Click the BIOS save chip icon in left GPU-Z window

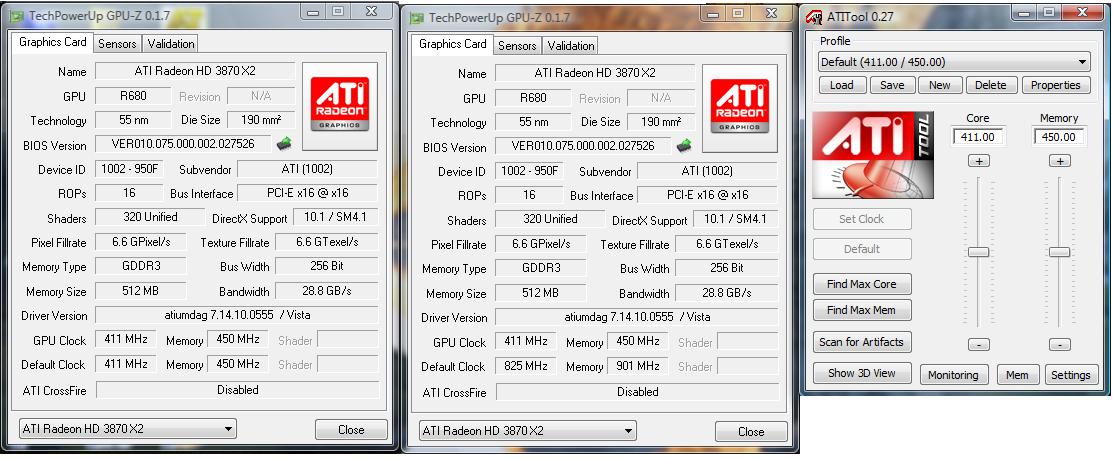tap(284, 144)
